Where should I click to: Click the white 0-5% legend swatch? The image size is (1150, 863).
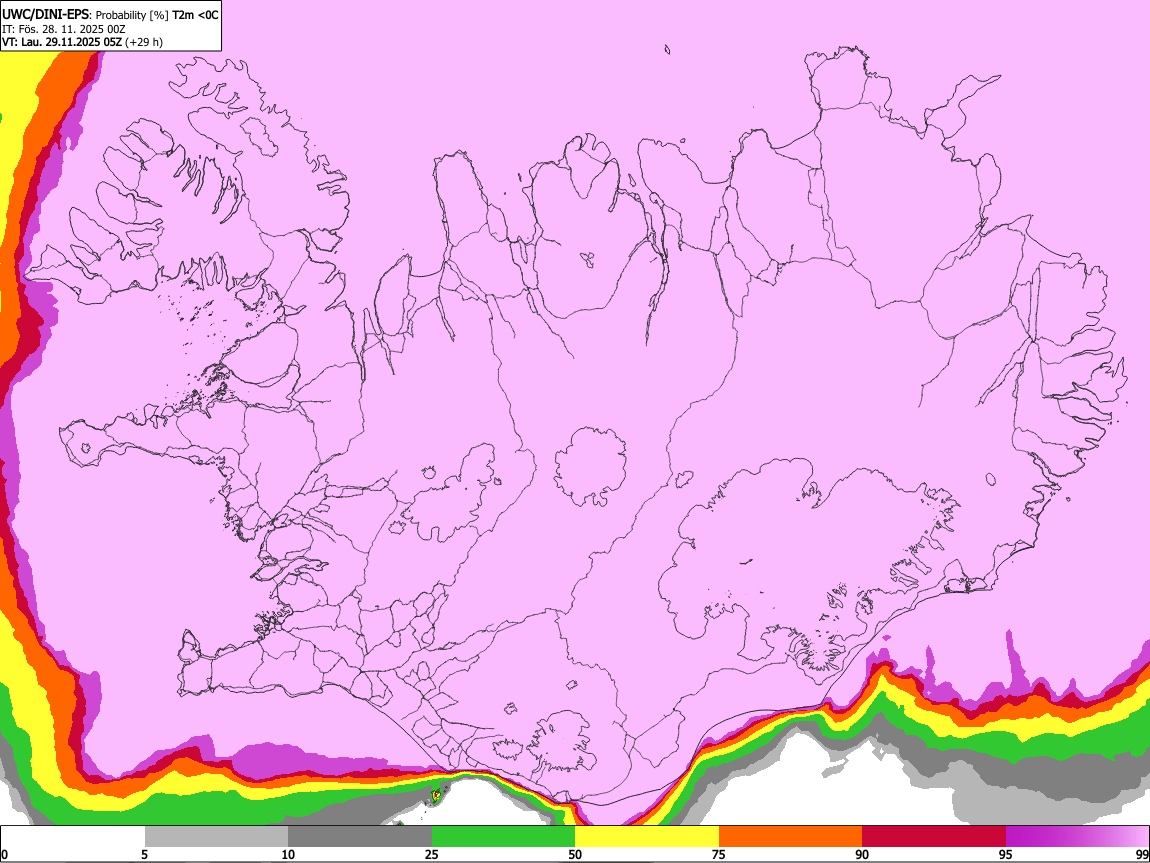tap(73, 837)
